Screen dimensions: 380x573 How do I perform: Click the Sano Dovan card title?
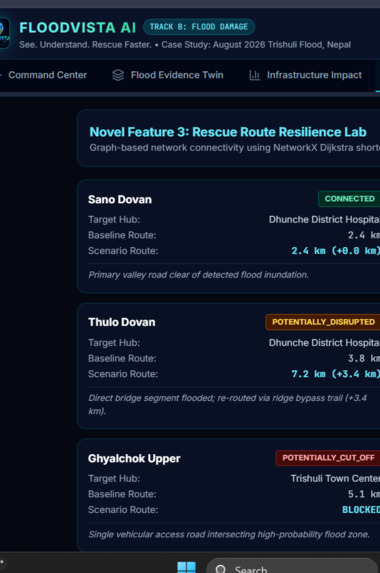coord(120,200)
